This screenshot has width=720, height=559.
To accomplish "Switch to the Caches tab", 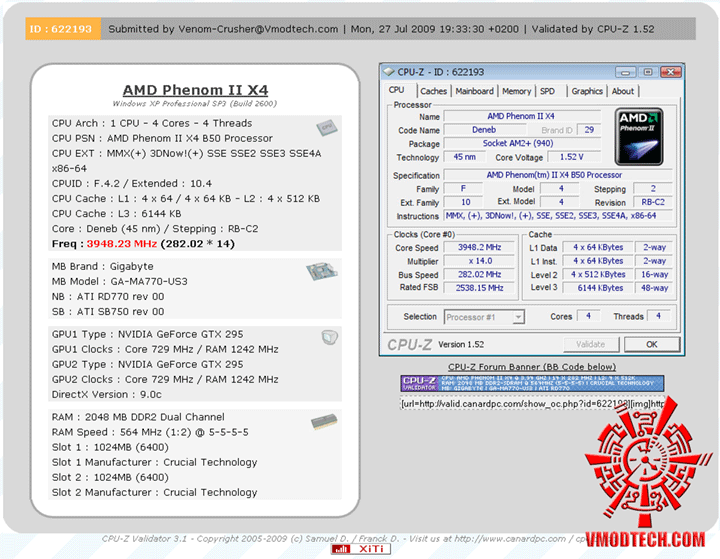I will (433, 91).
